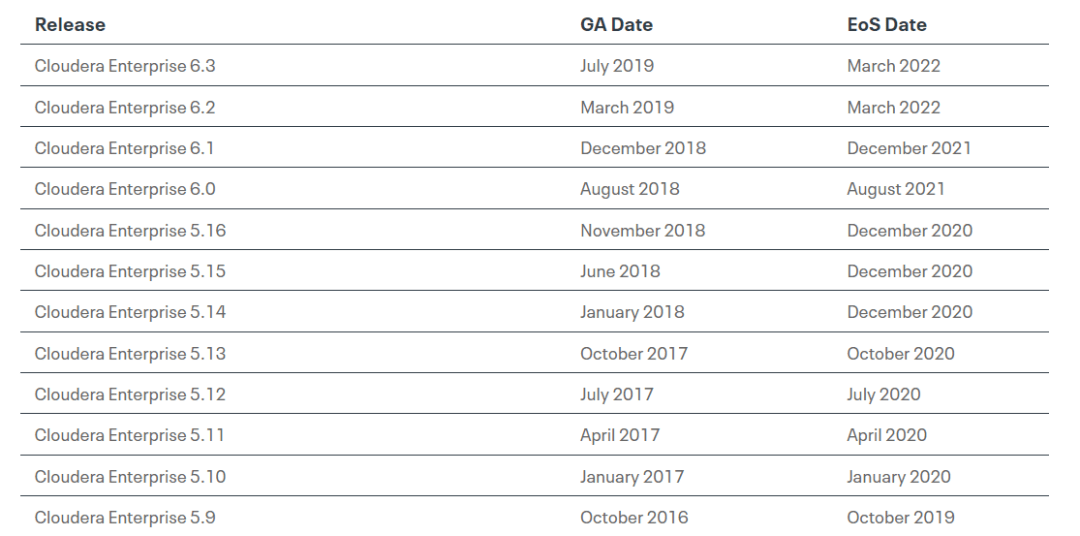Click the July 2019 GA date cell
The width and height of the screenshot is (1080, 536).
[x=616, y=65]
